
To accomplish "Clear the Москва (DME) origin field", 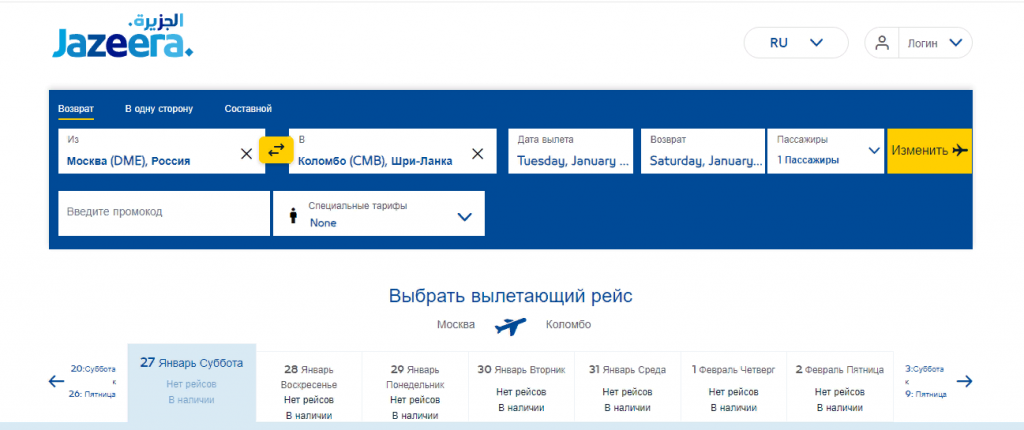I will point(246,154).
